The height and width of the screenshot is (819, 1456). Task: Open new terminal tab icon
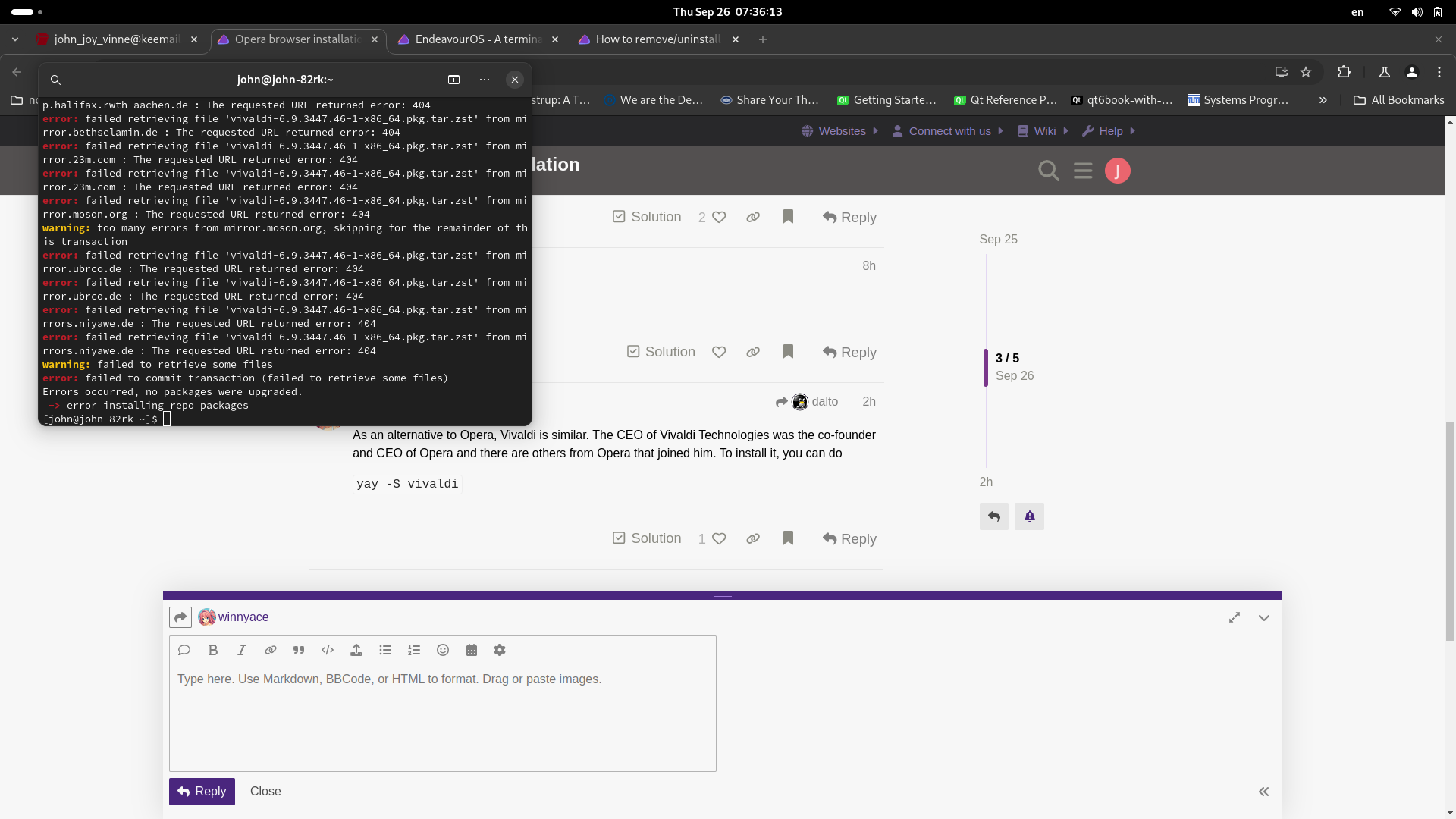(x=454, y=80)
